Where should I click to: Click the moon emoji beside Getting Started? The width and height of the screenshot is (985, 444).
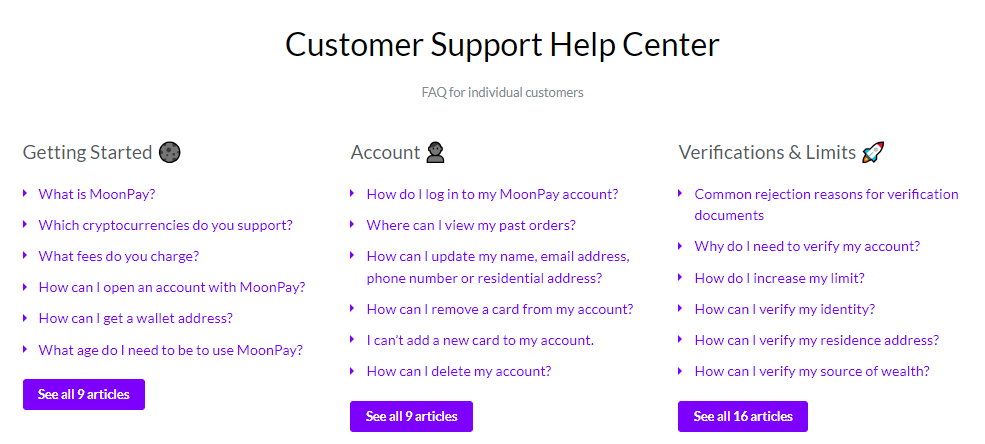(170, 152)
